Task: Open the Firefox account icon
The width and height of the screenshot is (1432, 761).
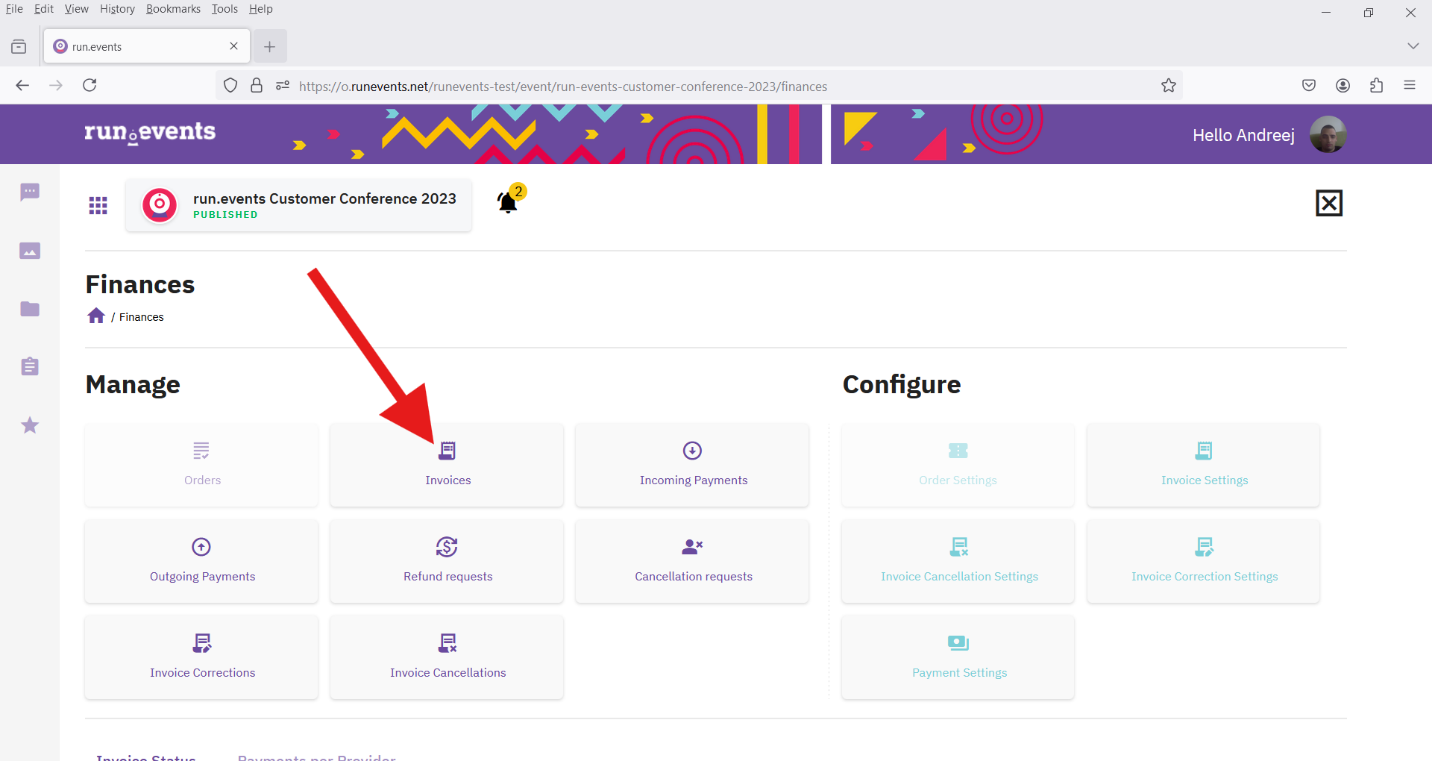Action: click(1343, 86)
